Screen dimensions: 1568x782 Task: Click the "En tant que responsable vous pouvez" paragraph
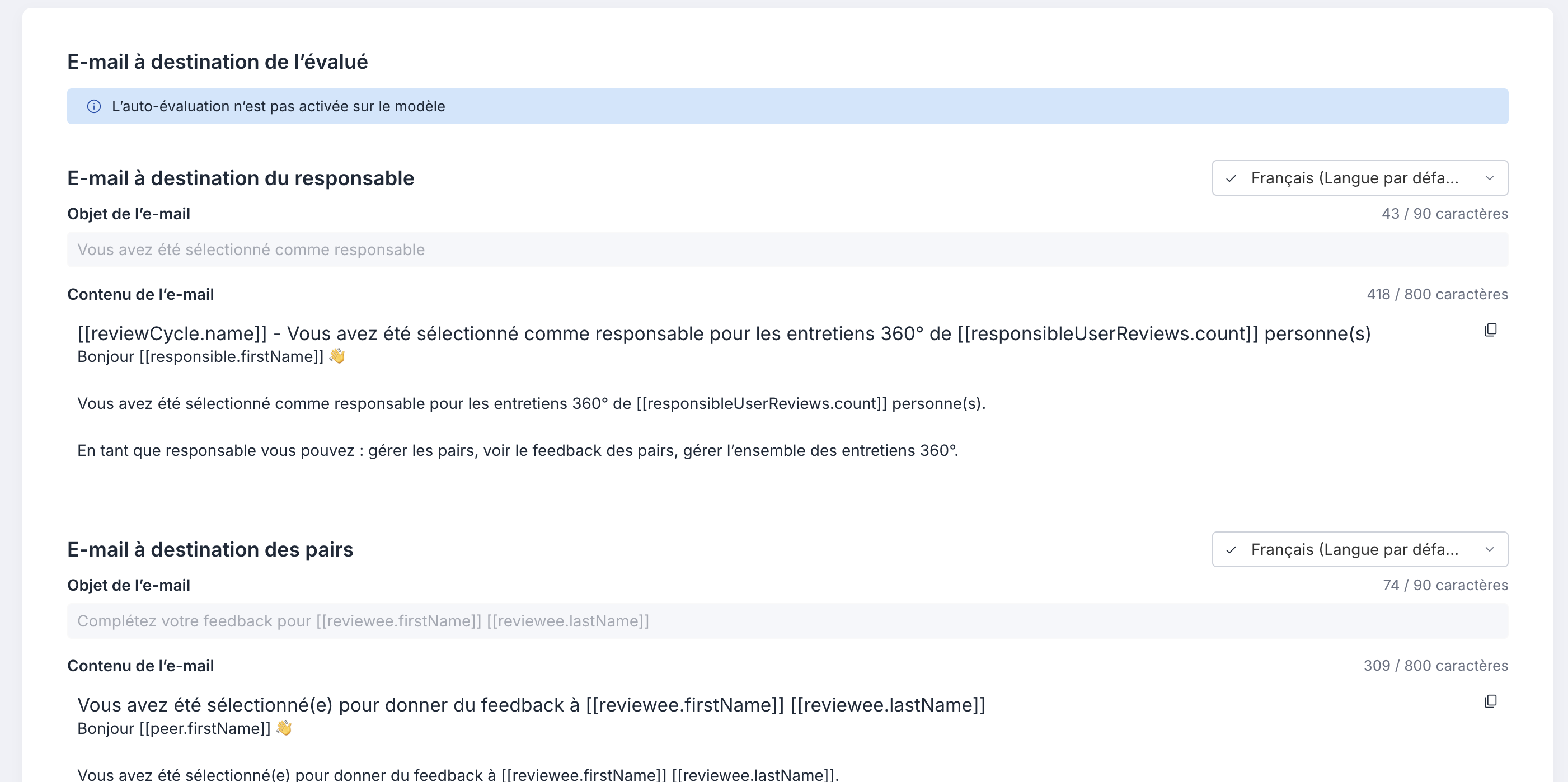tap(518, 450)
